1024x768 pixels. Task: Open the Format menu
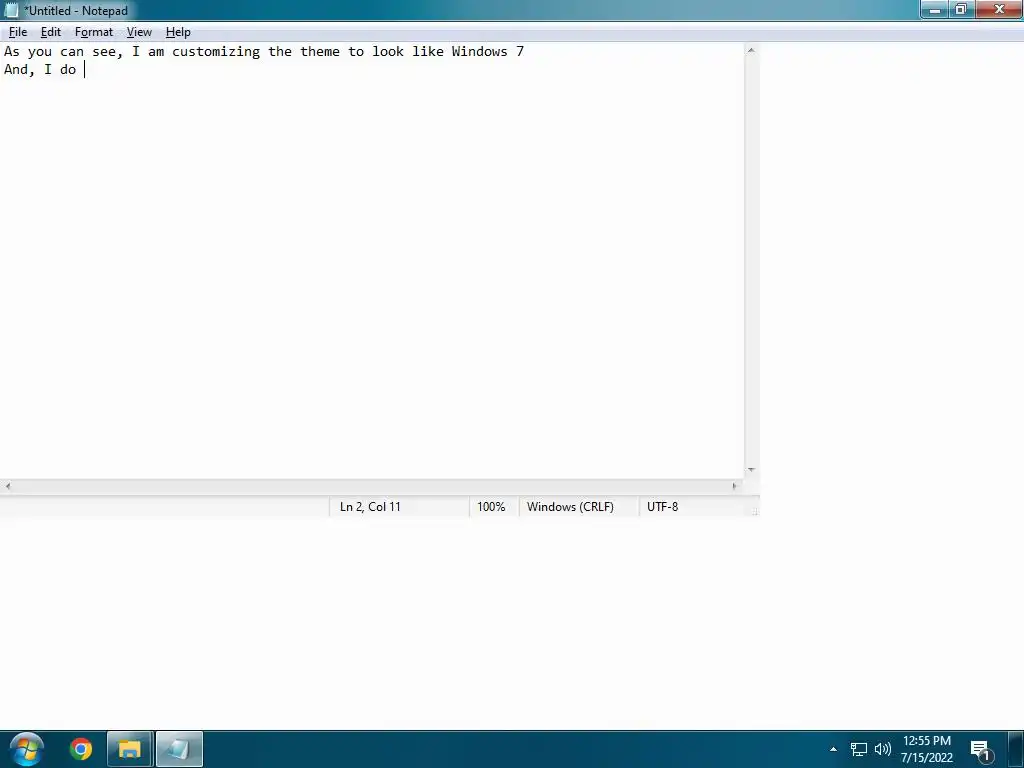point(93,32)
